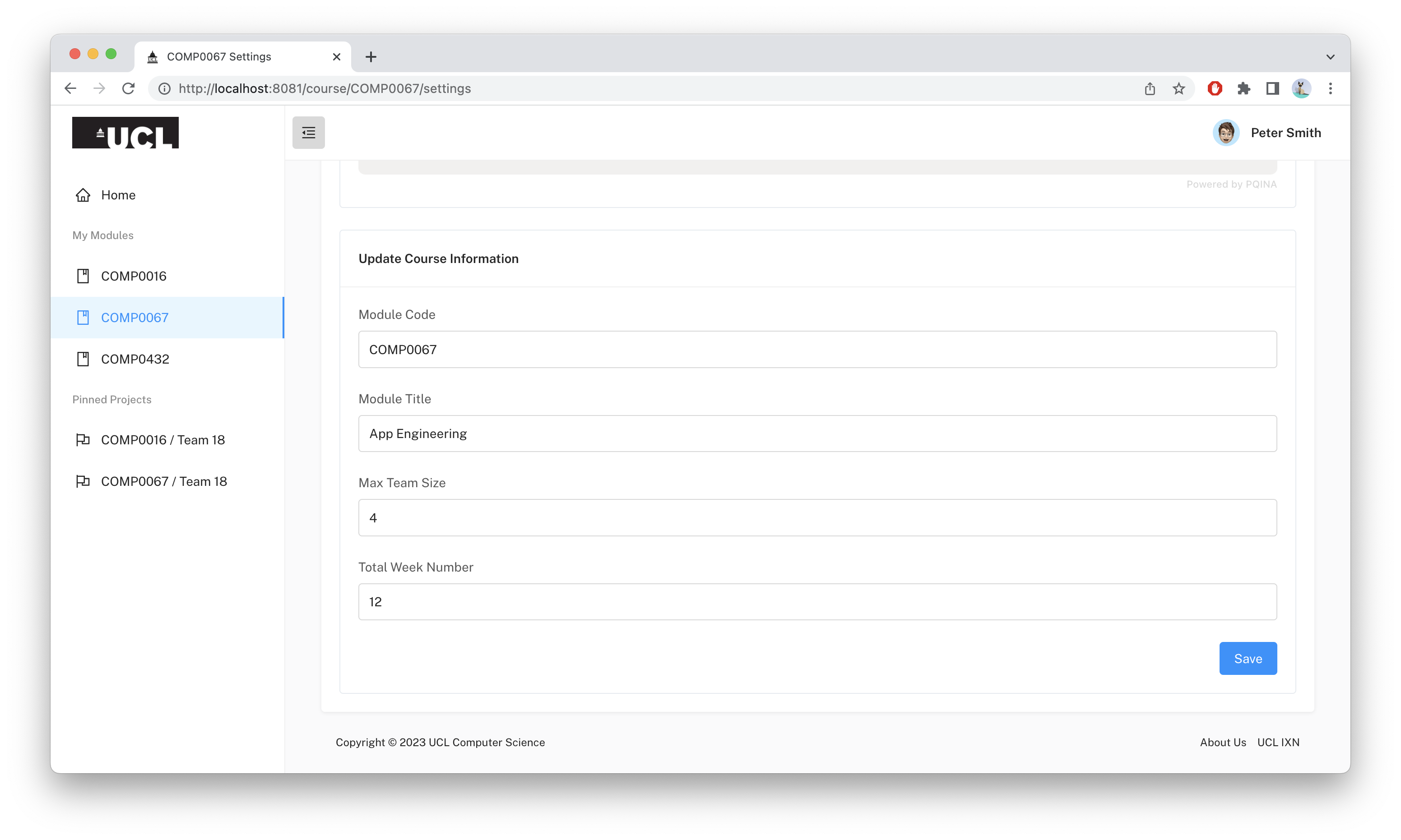Focus the Module Code input field
This screenshot has height=840, width=1401.
(817, 349)
